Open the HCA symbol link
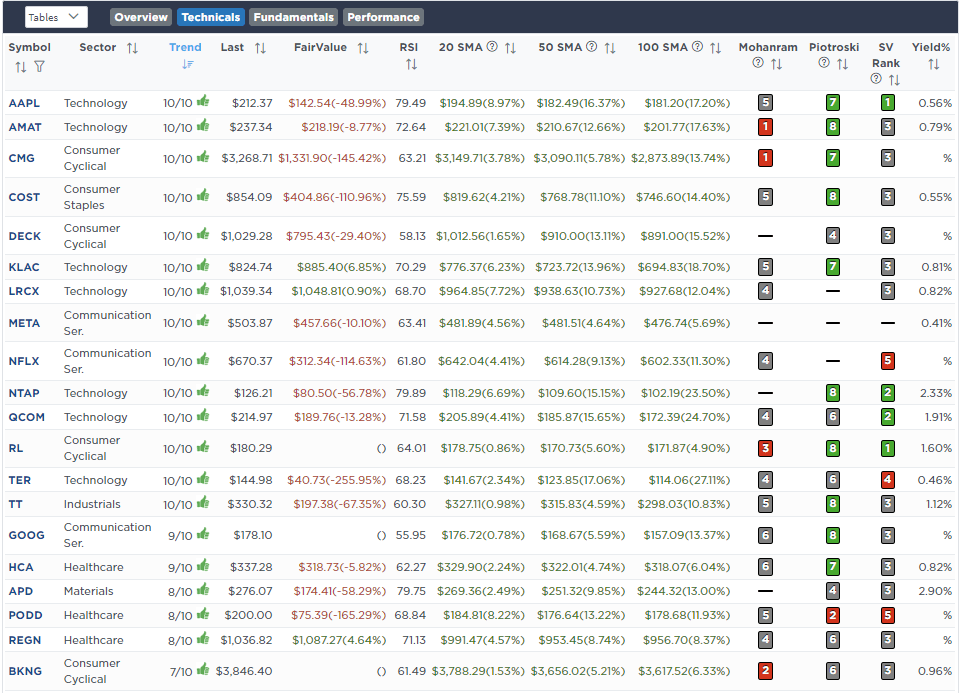Image resolution: width=963 pixels, height=693 pixels. [21, 568]
